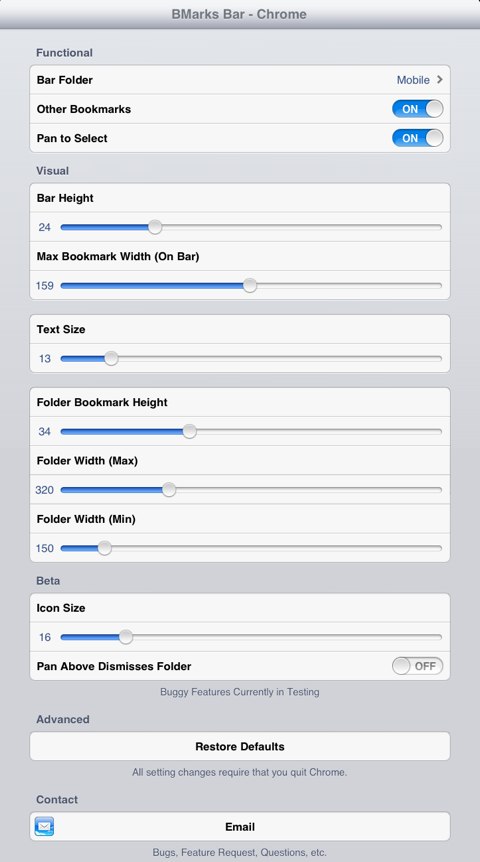Click the Folder Bookmark Height slider knob

tap(189, 432)
